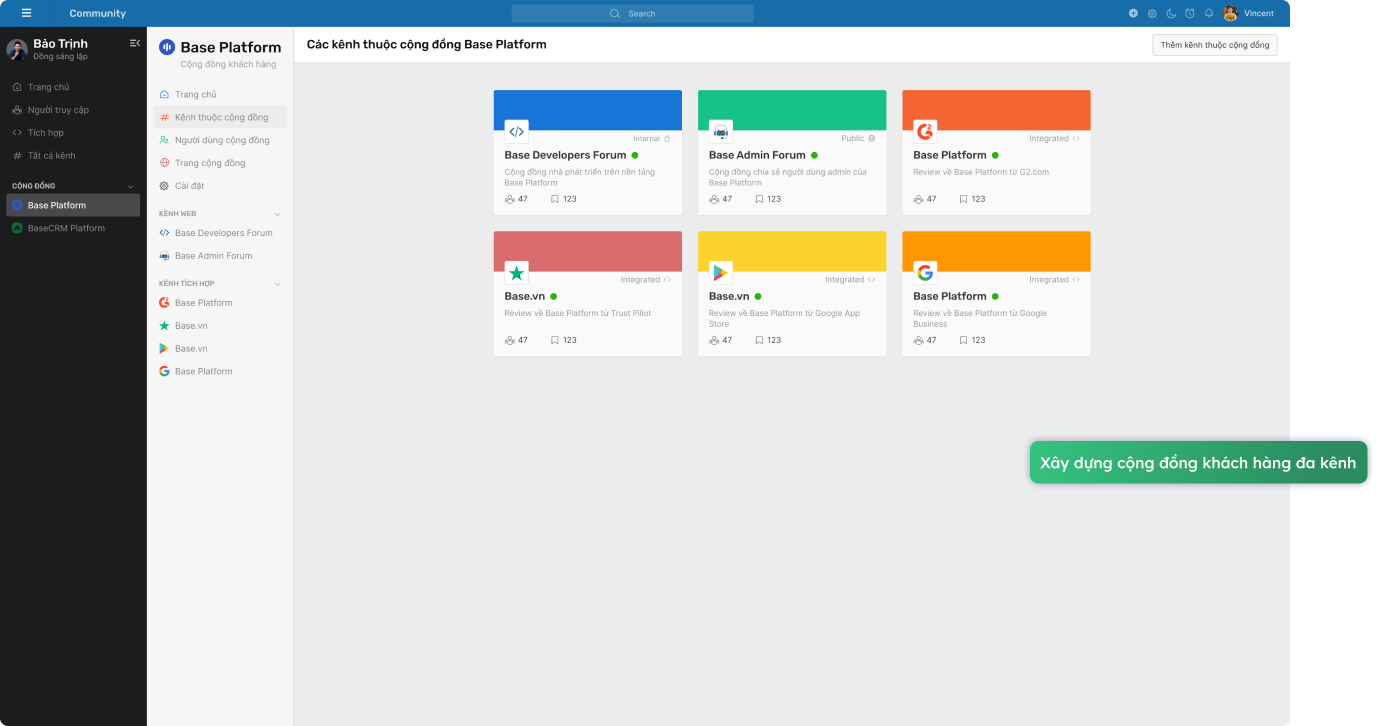Screen dimensions: 1381x726
Task: Click the Integrated label on the Trust Pilot card
Action: coord(645,280)
